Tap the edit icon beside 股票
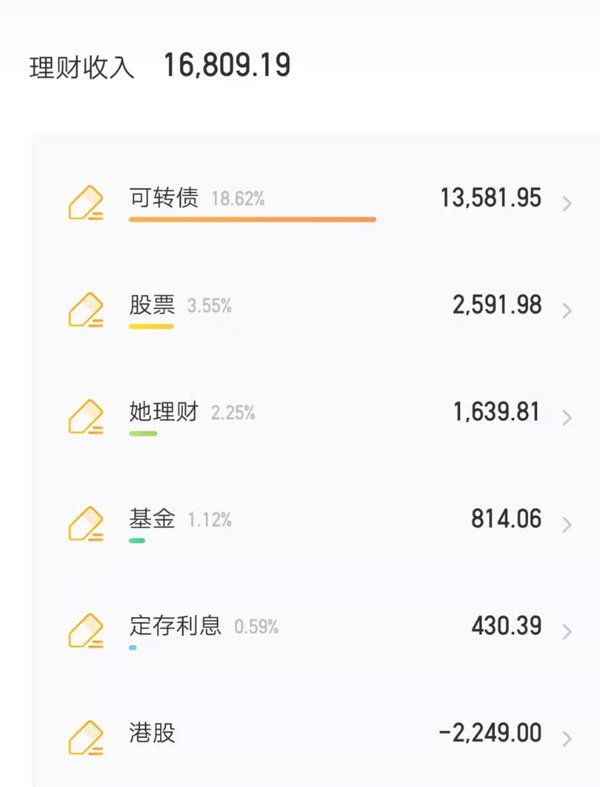 (86, 310)
